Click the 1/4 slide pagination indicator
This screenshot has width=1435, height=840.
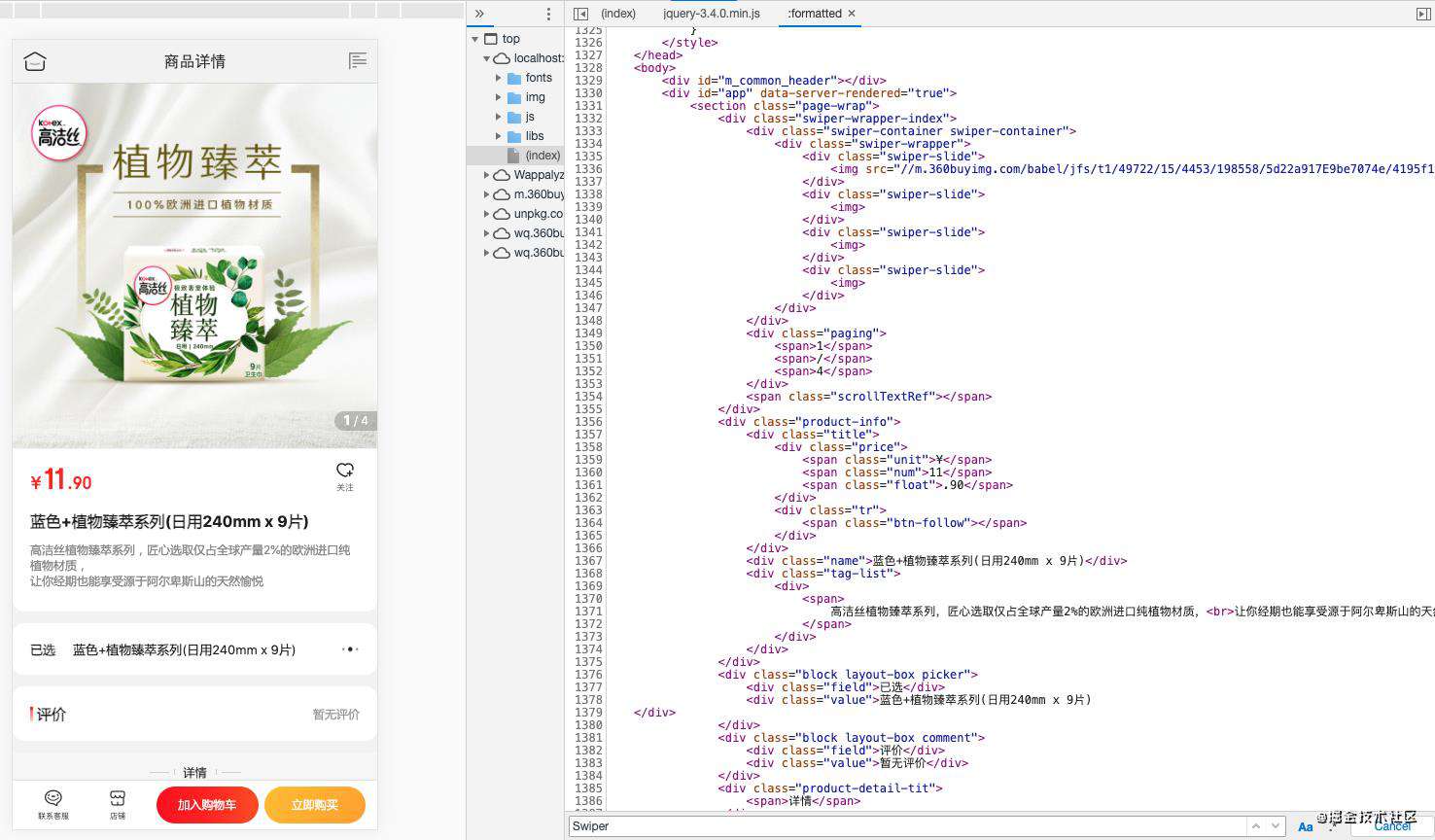(356, 421)
